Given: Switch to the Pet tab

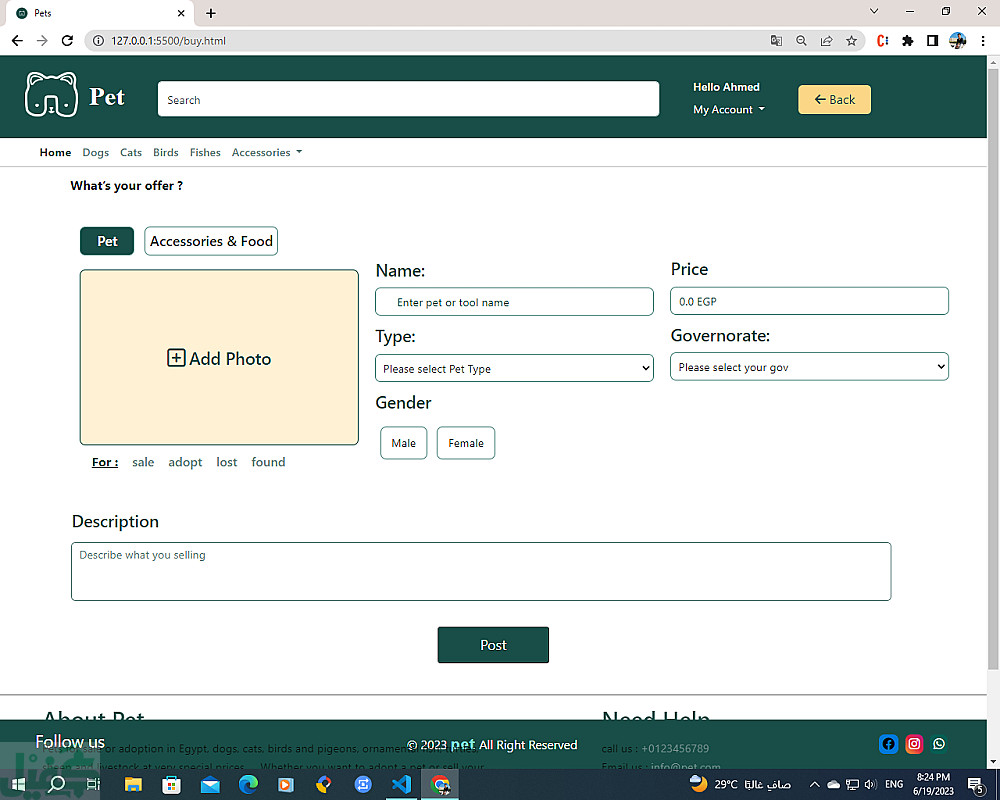Looking at the screenshot, I should click(107, 241).
